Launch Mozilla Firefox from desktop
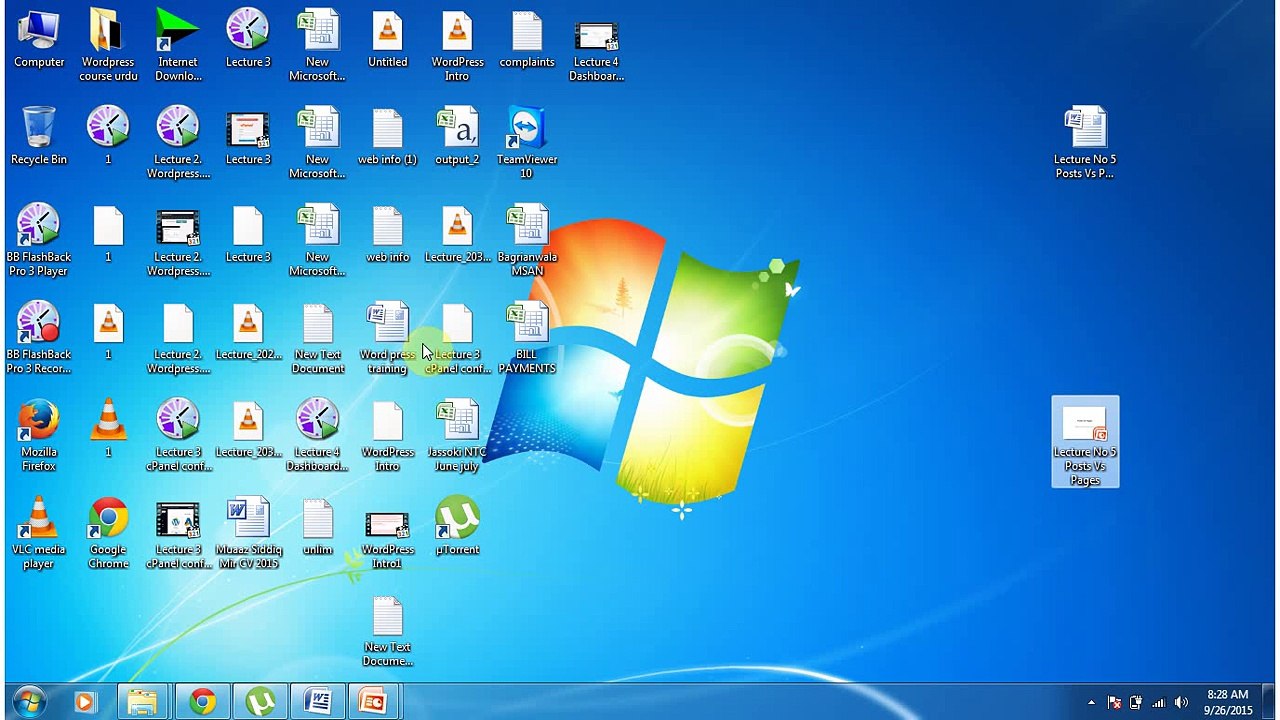The image size is (1280, 720). pyautogui.click(x=39, y=436)
